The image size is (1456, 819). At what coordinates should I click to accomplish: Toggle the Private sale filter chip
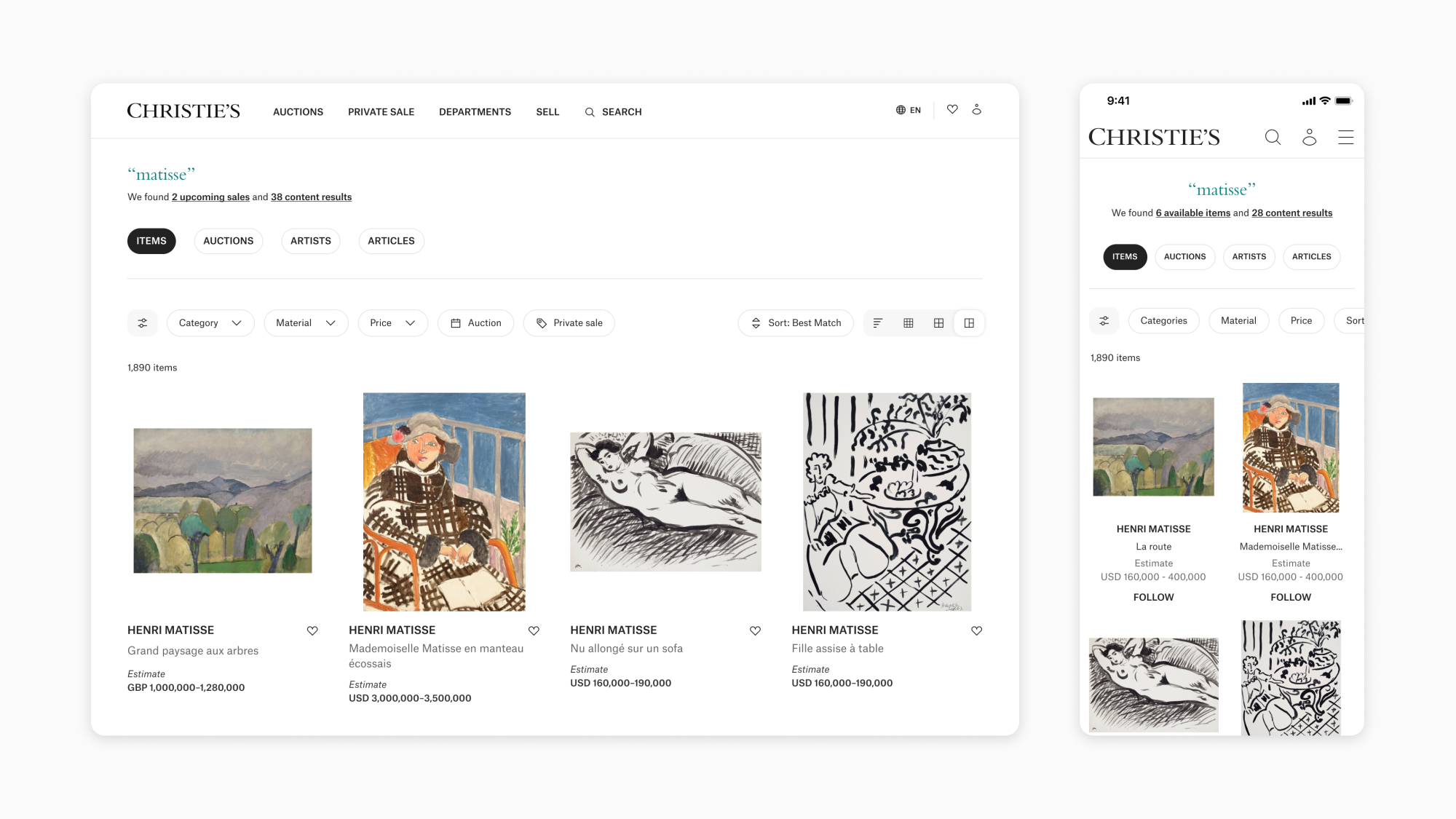569,323
